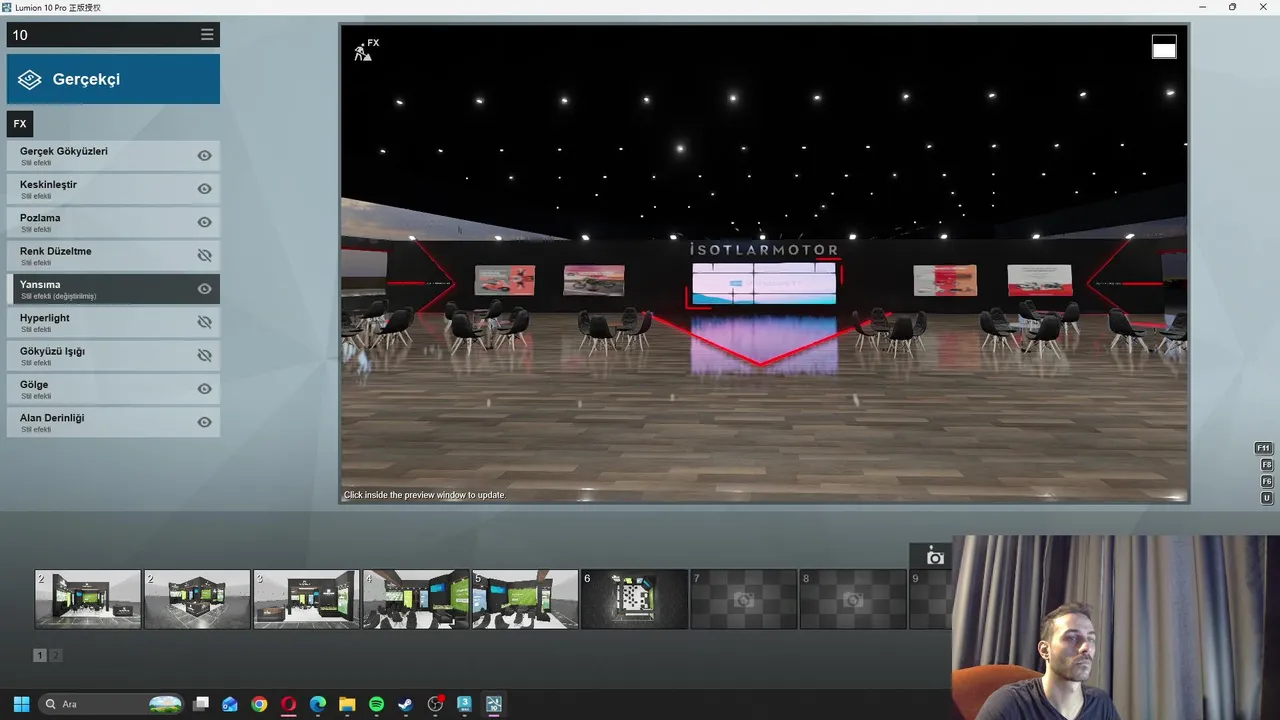Toggle the F8 quality key

(x=1266, y=465)
